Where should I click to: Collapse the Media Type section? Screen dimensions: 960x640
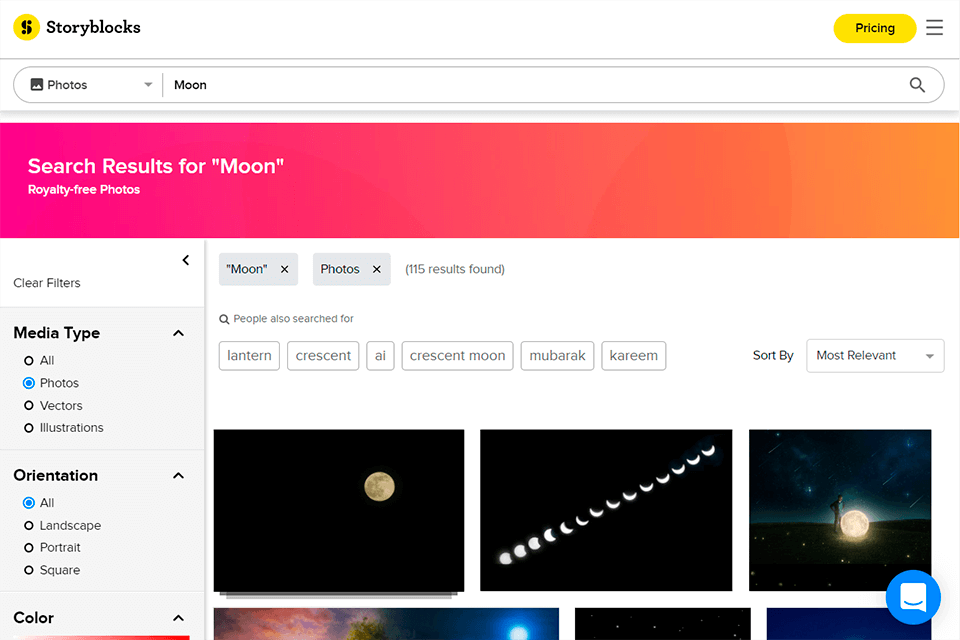point(178,333)
